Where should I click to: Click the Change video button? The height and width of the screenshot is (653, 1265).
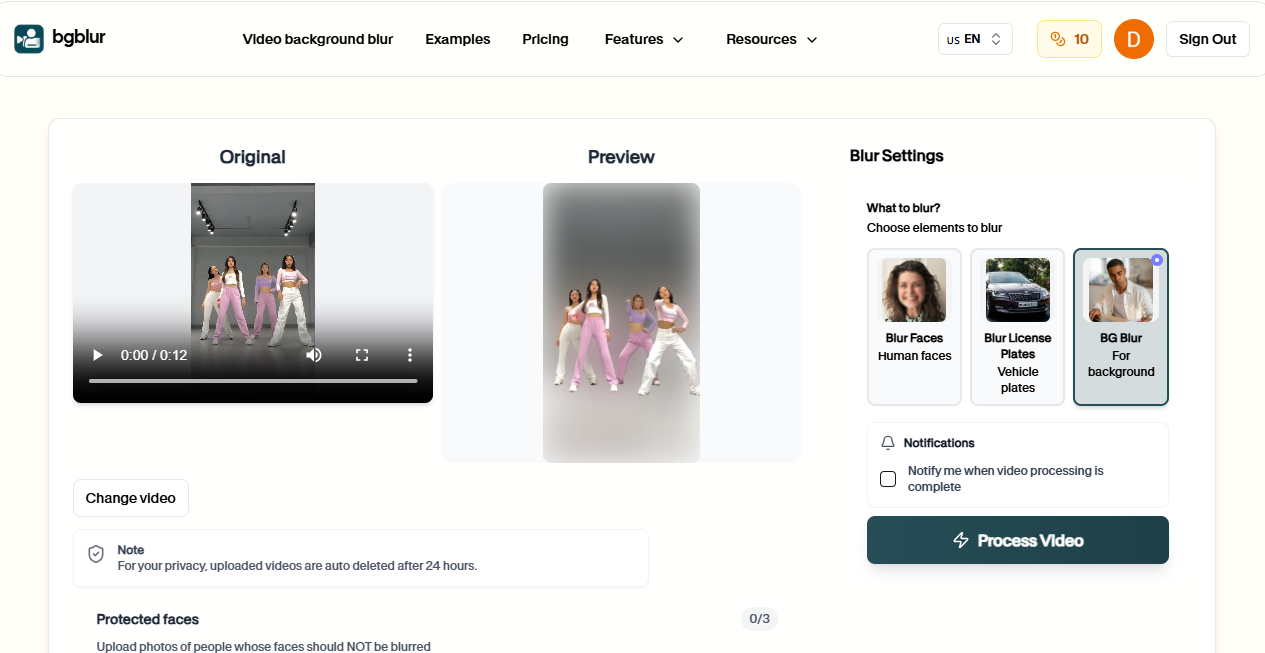click(130, 497)
